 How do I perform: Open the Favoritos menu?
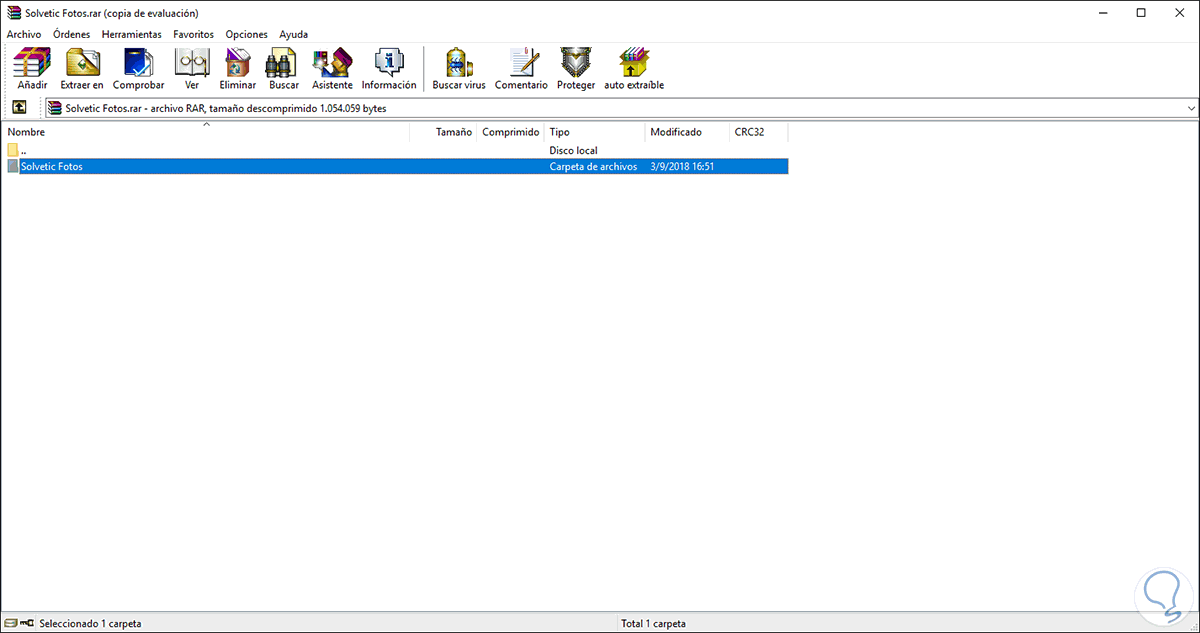click(193, 34)
